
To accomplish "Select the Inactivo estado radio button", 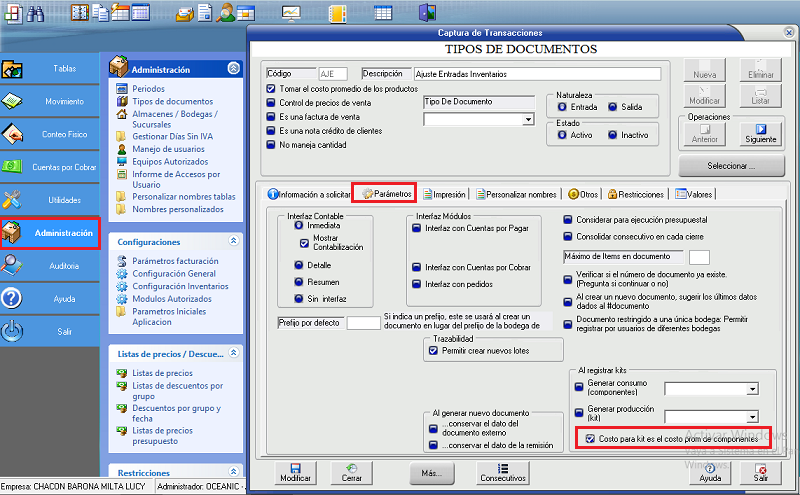I will pos(614,135).
